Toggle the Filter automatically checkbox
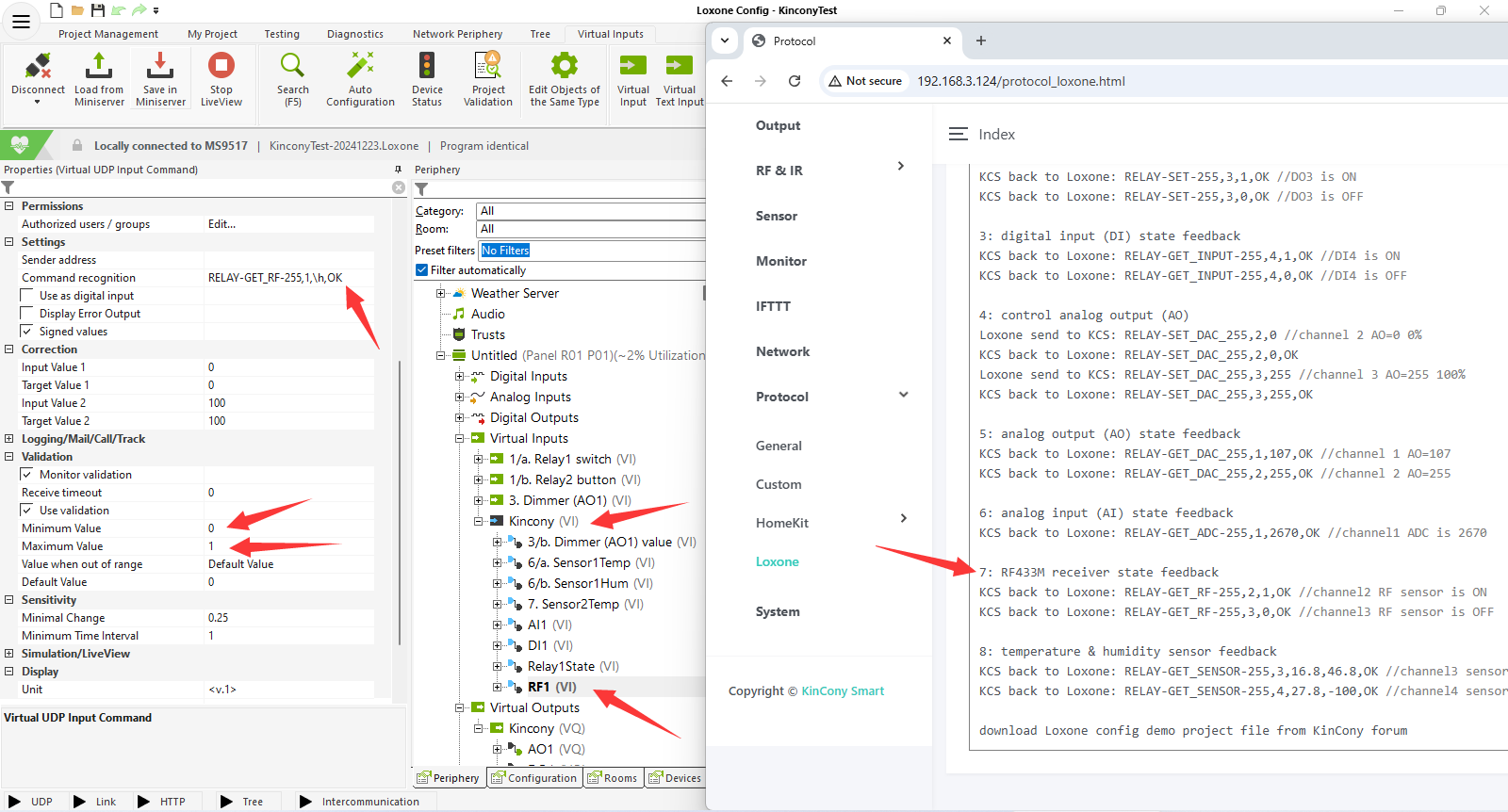Screen dimensions: 1508x812 pyautogui.click(x=421, y=270)
